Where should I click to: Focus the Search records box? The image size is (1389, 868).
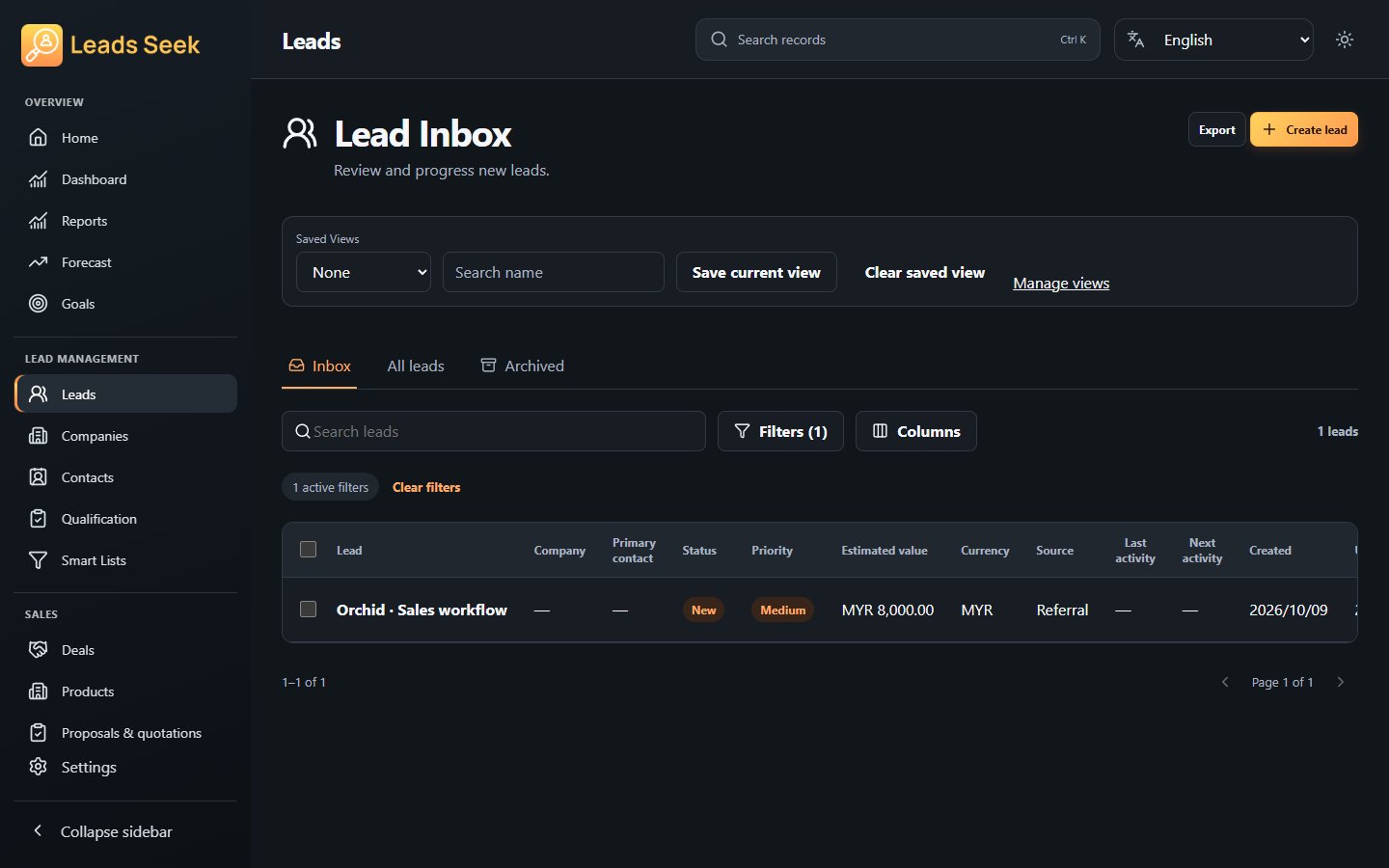pos(898,40)
